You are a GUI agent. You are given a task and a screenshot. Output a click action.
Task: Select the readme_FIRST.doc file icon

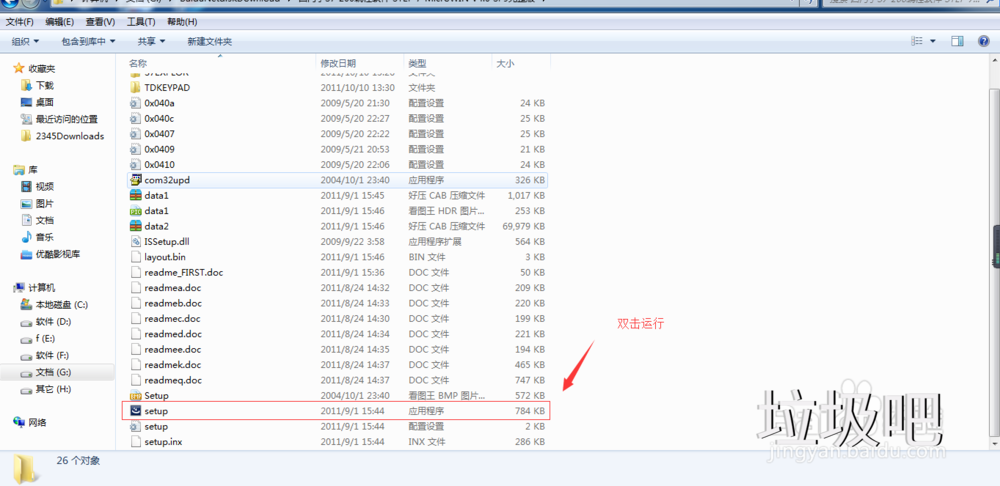click(135, 272)
